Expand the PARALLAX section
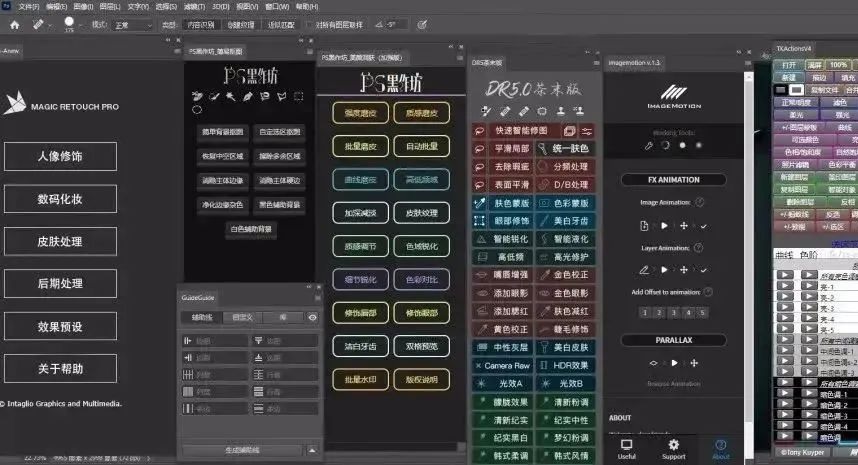 click(674, 340)
